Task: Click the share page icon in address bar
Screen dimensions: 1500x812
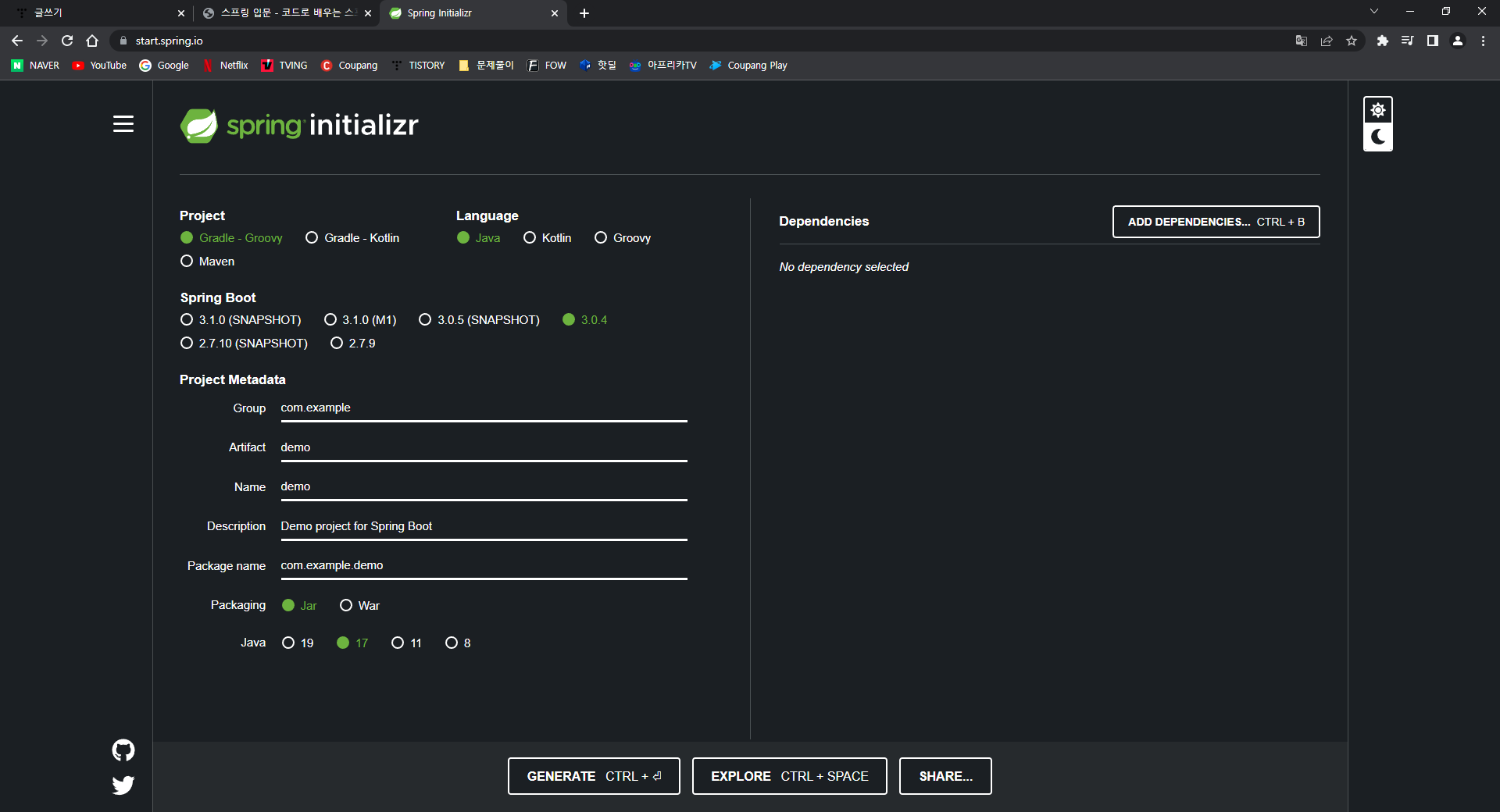Action: pyautogui.click(x=1327, y=41)
